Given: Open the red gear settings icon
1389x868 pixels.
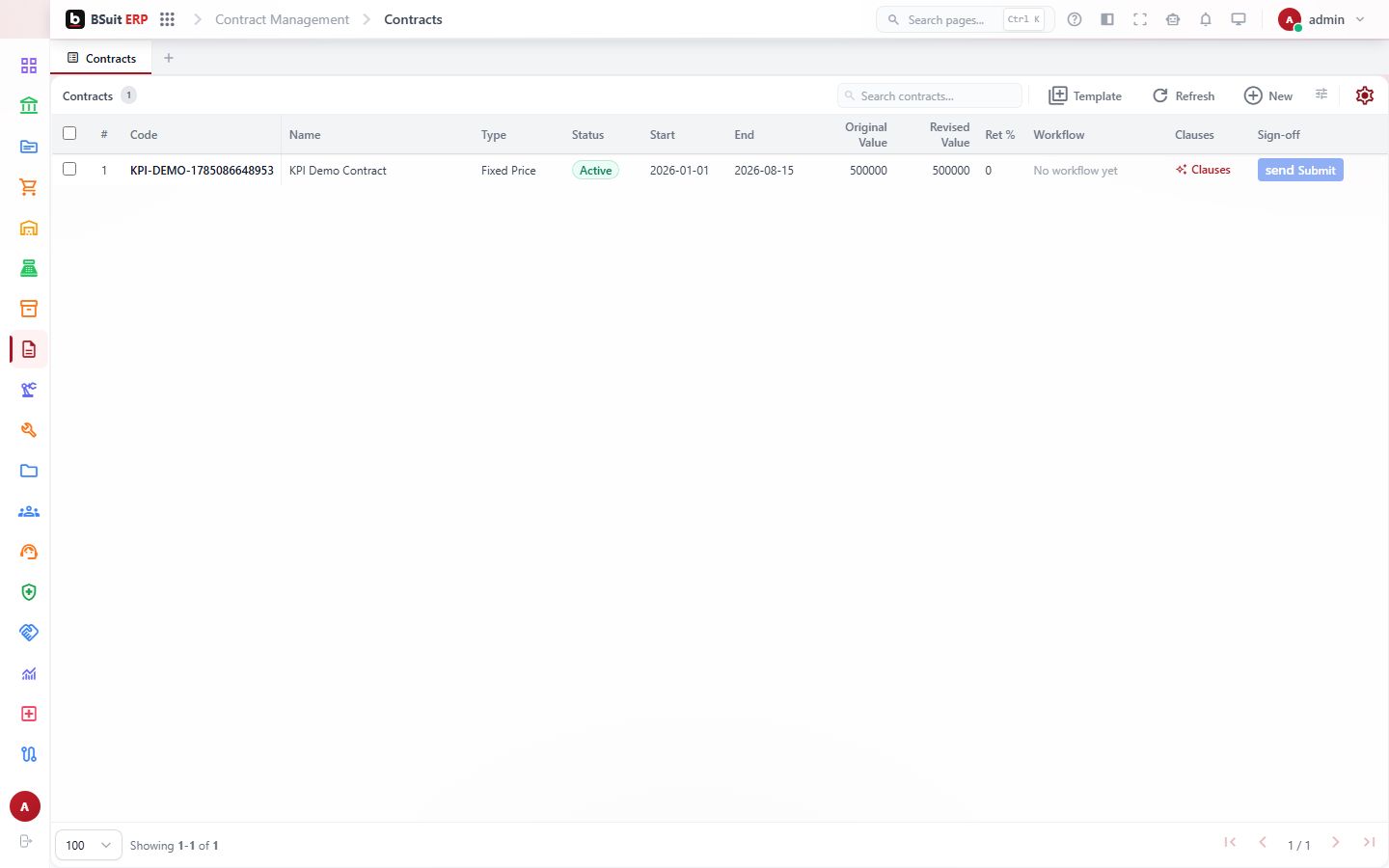Looking at the screenshot, I should 1364,95.
